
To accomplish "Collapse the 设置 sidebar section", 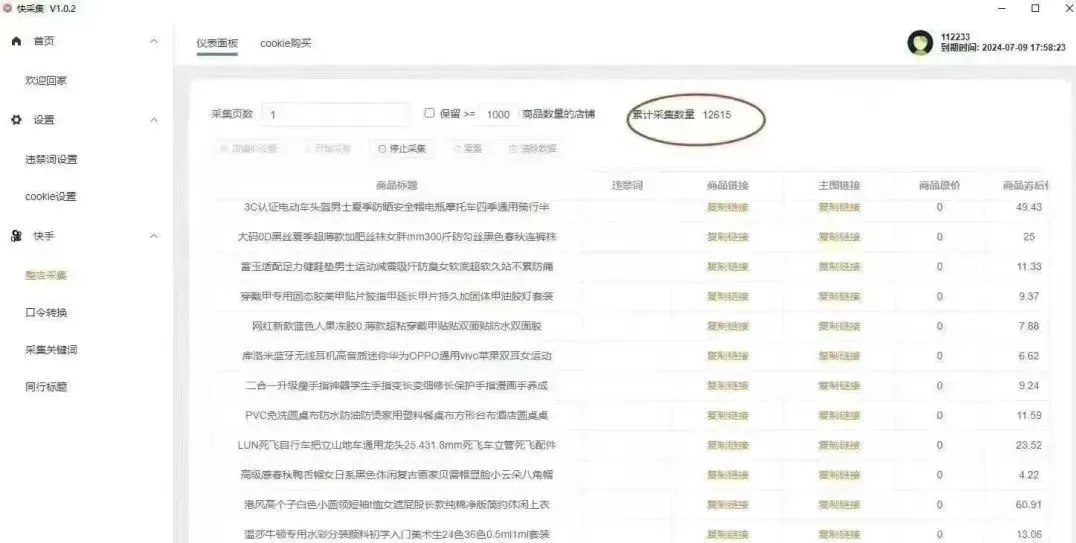I will coord(153,120).
